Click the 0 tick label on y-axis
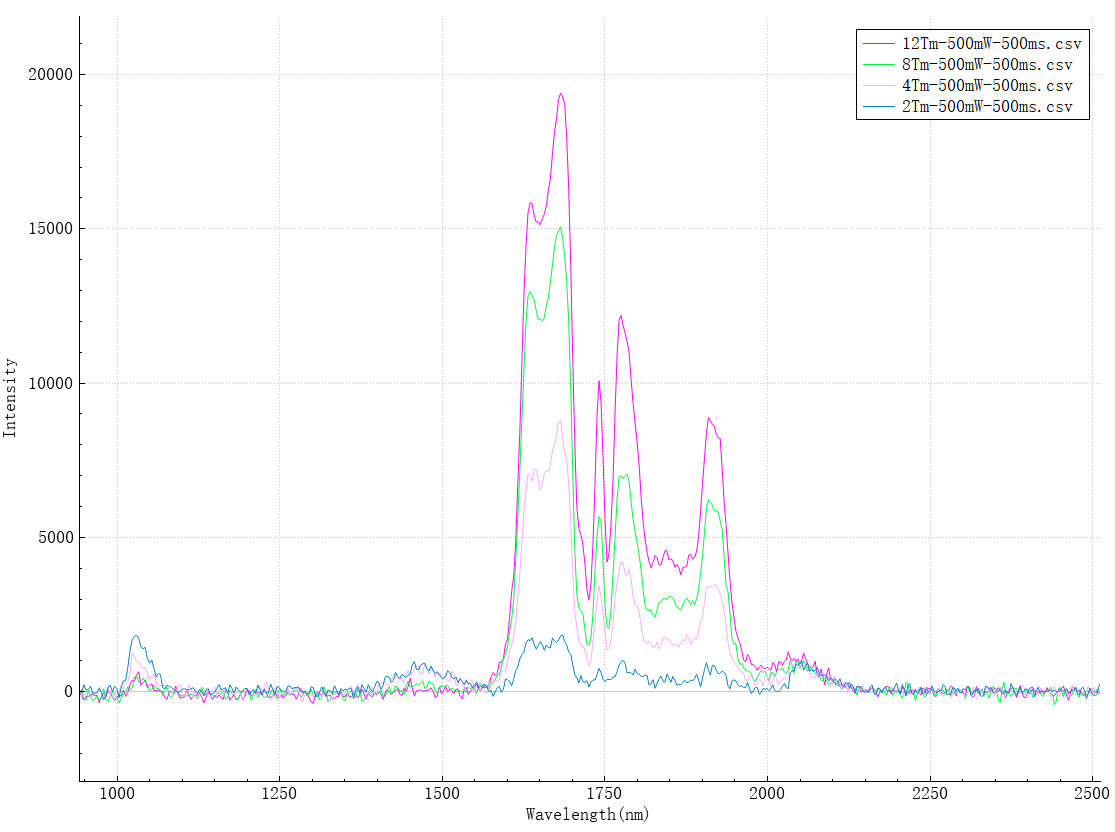1115x832 pixels. (x=69, y=692)
